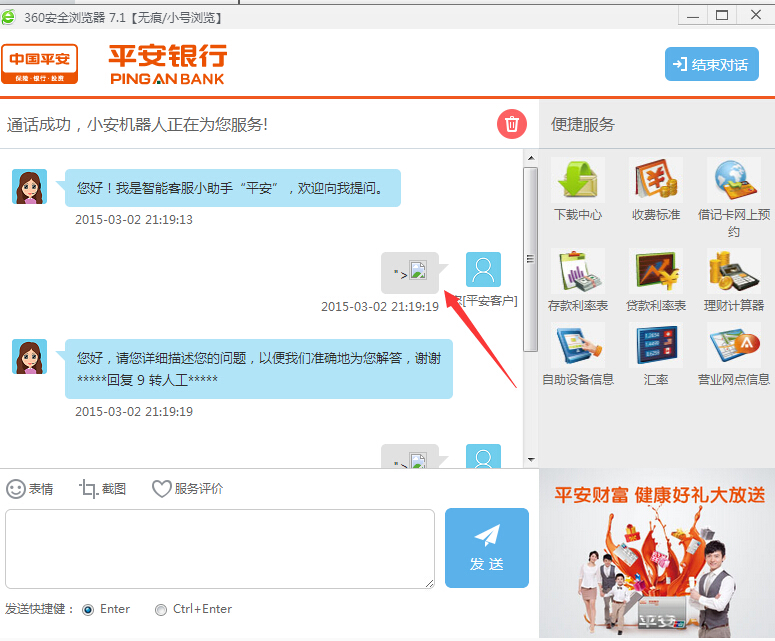Image resolution: width=775 pixels, height=641 pixels.
Task: Click the 截图 screenshot tool
Action: point(103,489)
